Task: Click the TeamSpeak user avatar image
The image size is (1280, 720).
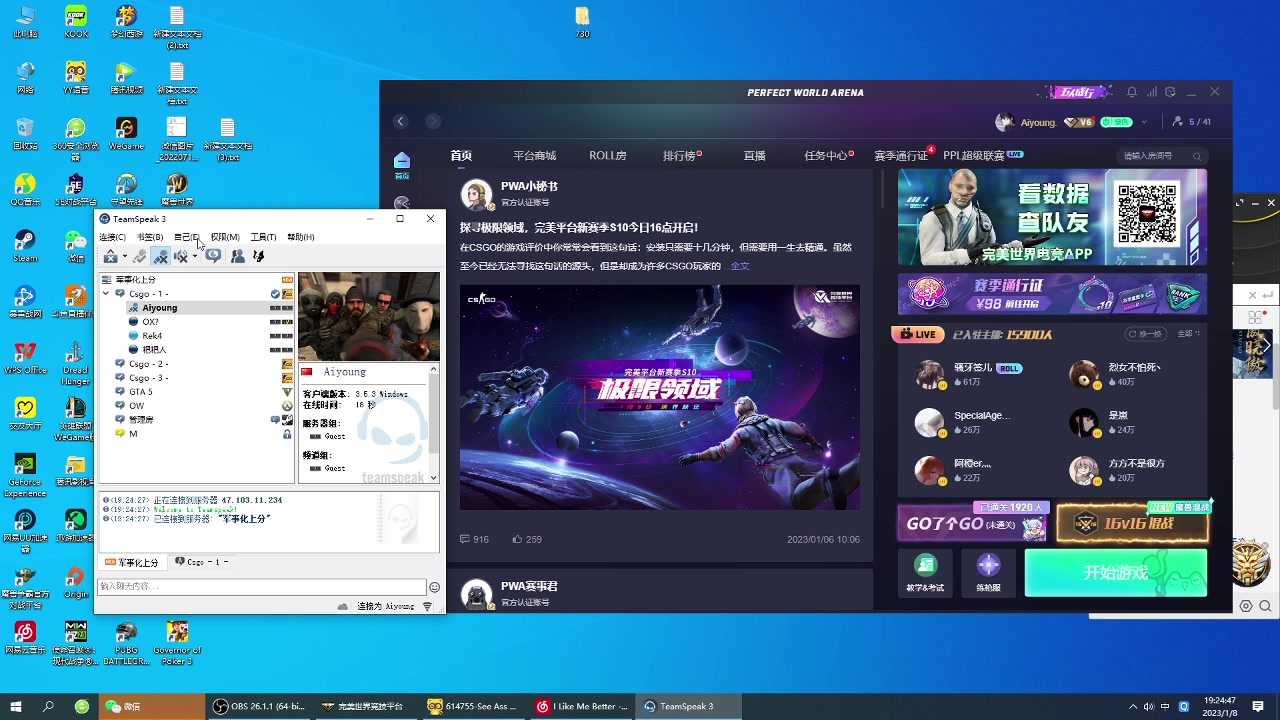Action: point(369,316)
